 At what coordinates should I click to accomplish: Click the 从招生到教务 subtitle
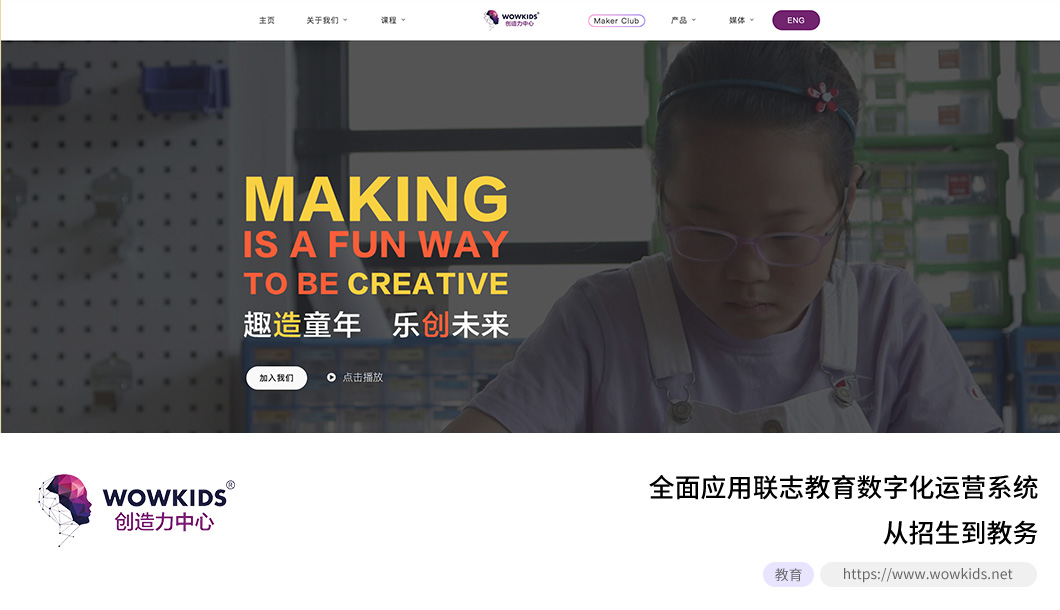[960, 533]
